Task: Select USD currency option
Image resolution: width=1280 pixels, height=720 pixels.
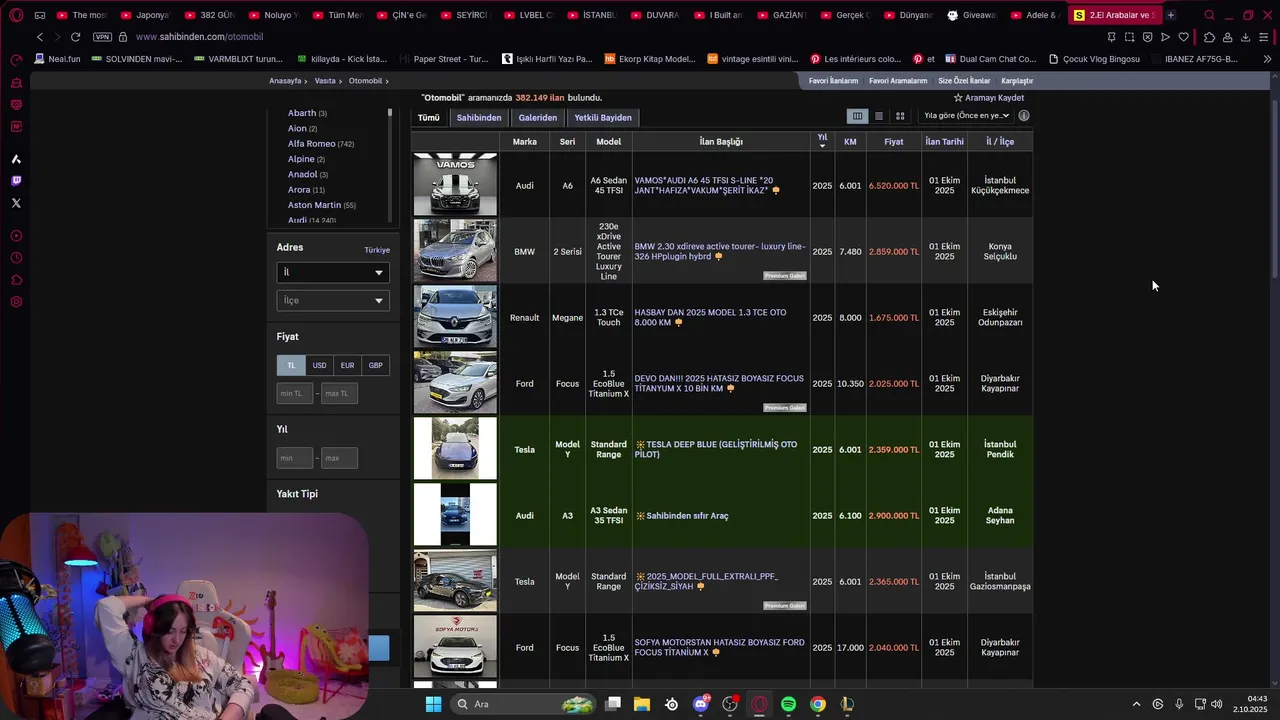Action: click(319, 365)
